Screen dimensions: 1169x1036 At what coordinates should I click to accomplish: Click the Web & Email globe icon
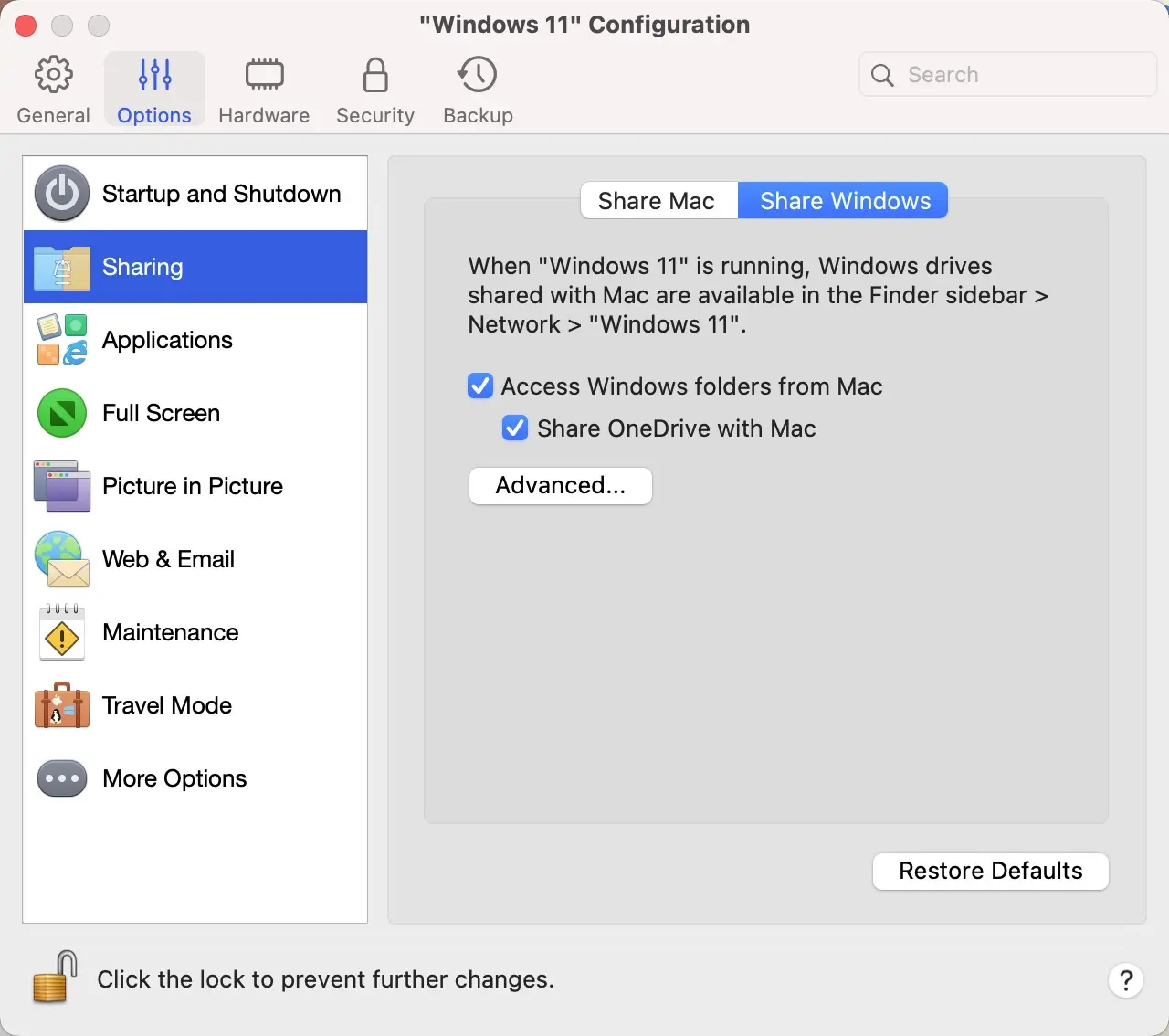coord(62,559)
